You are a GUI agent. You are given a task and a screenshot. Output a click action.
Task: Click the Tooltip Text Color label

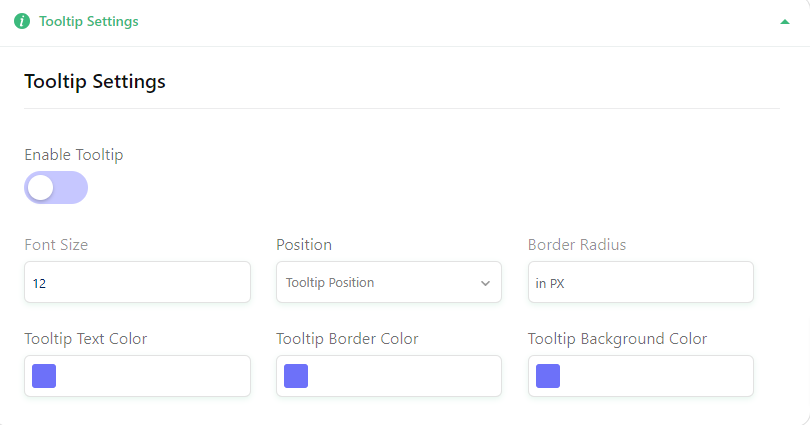pos(86,339)
